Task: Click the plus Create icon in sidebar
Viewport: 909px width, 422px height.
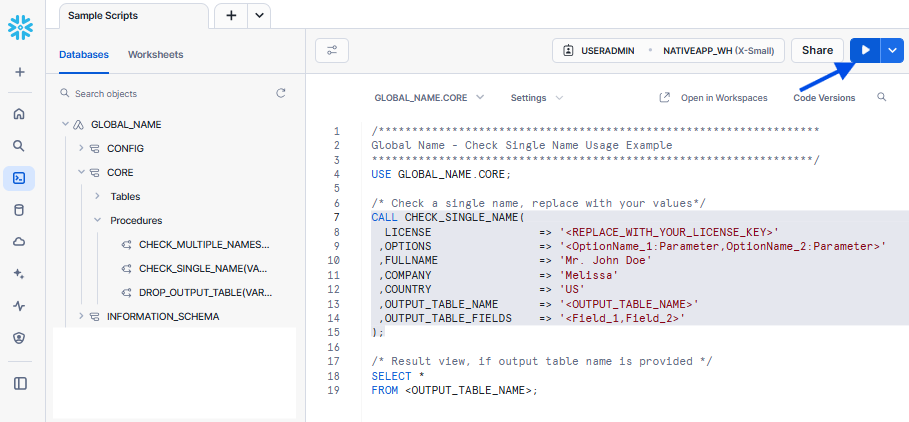Action: [x=20, y=72]
